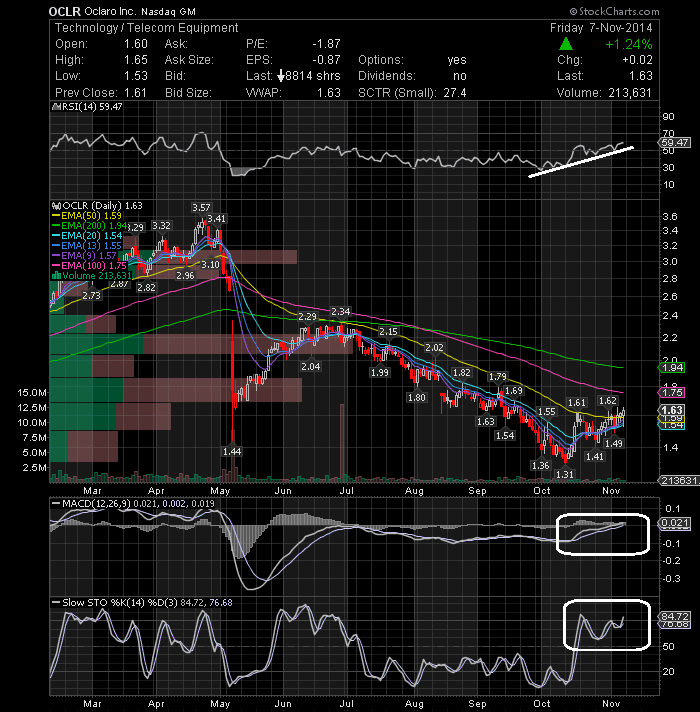Click the 213631 volume tag on right axis
This screenshot has width=700, height=712.
click(x=679, y=480)
